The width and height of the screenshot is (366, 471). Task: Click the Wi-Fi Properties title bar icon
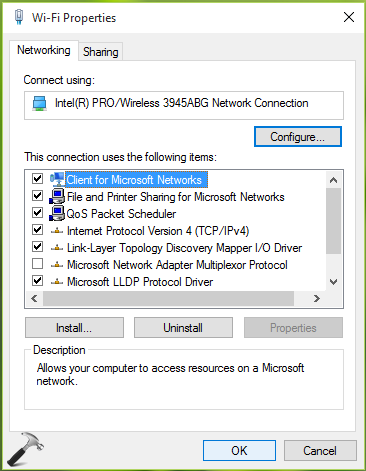pos(19,17)
